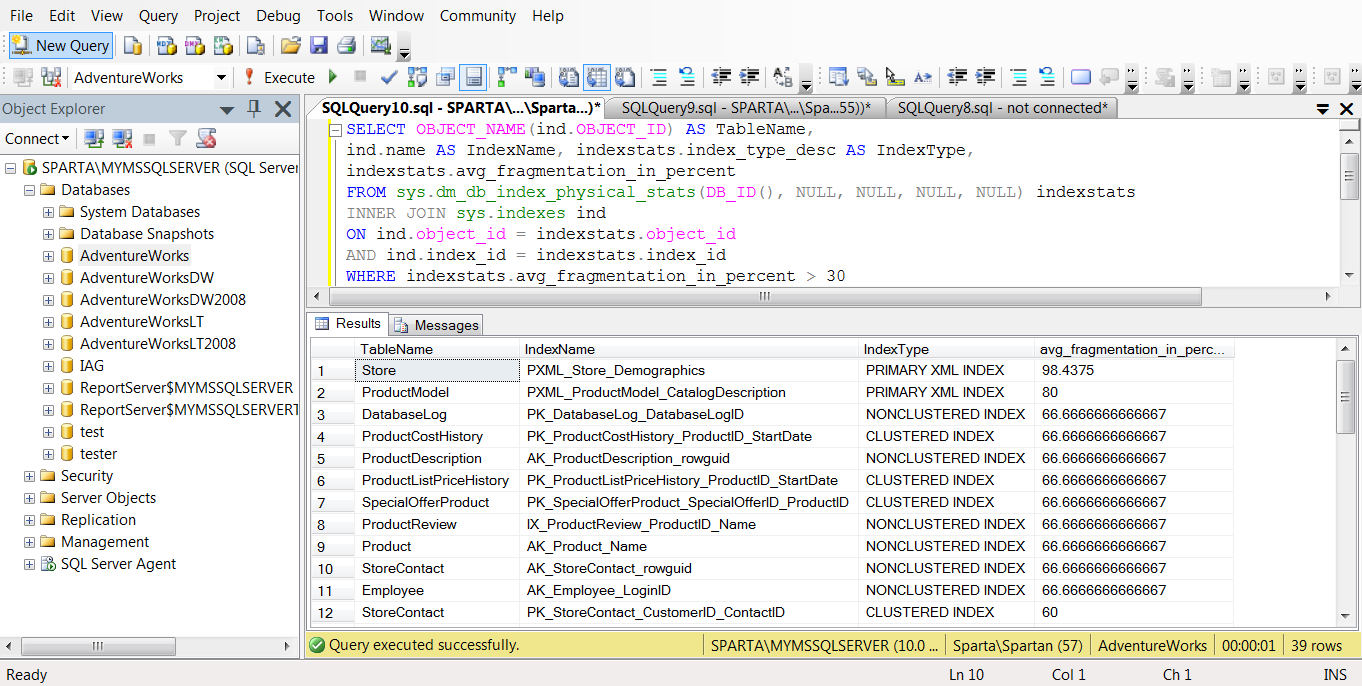
Task: Expand the AdventureWorksDW2008 database node
Action: pos(48,300)
